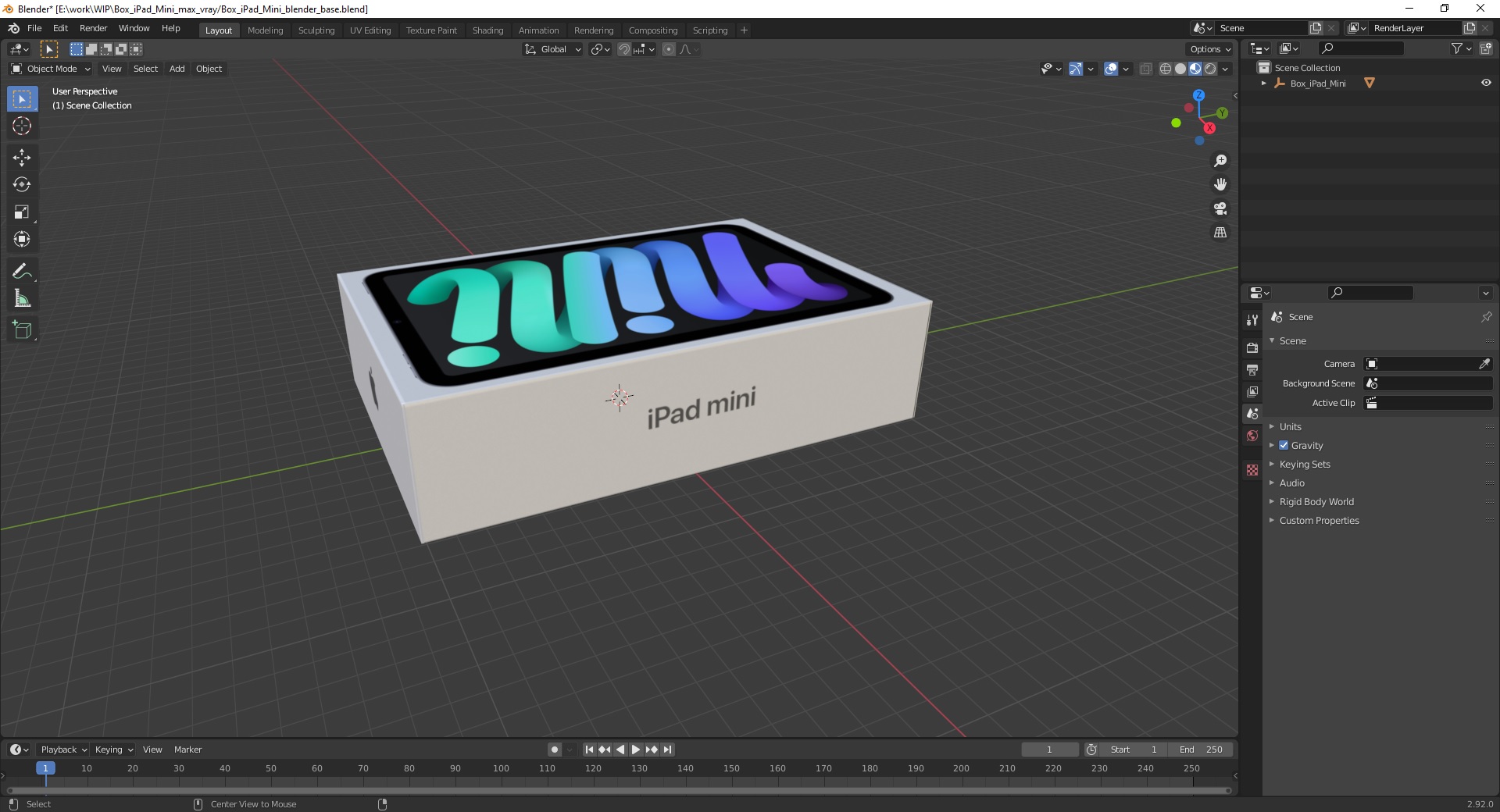
Task: Toggle the Show Overlays button
Action: [x=1111, y=69]
